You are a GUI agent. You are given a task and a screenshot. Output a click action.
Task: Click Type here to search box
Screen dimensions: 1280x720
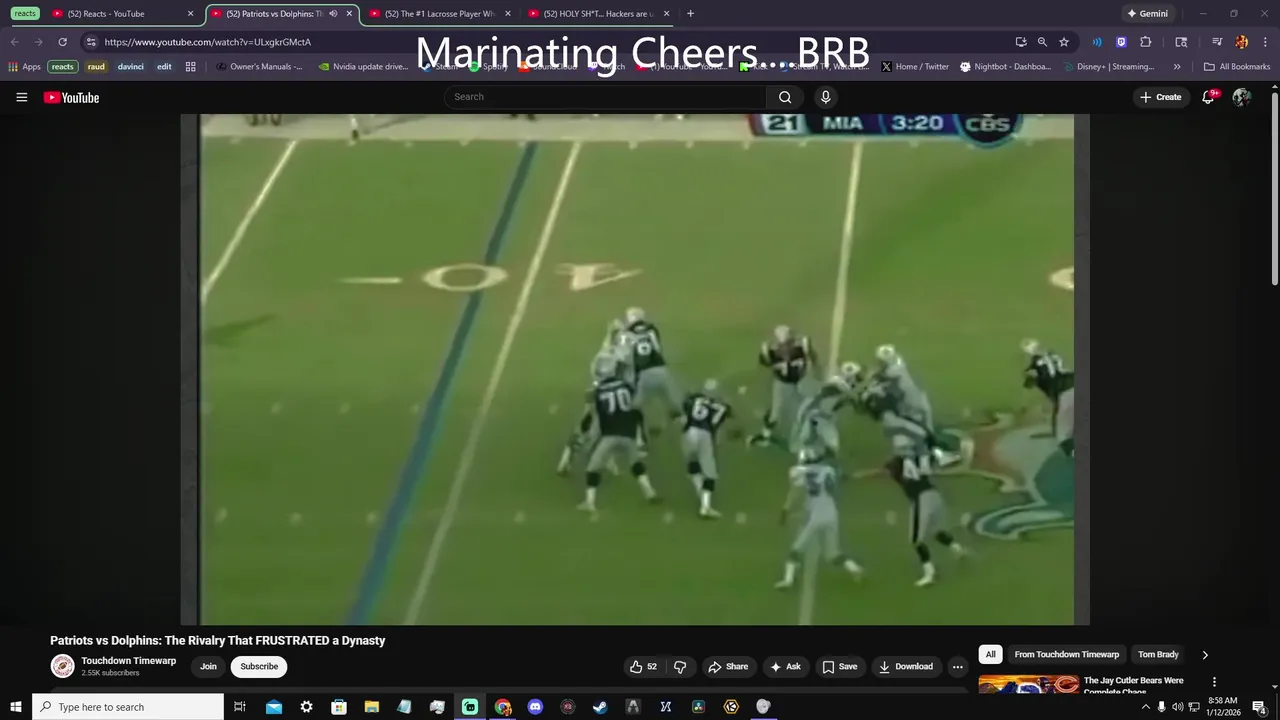click(128, 707)
